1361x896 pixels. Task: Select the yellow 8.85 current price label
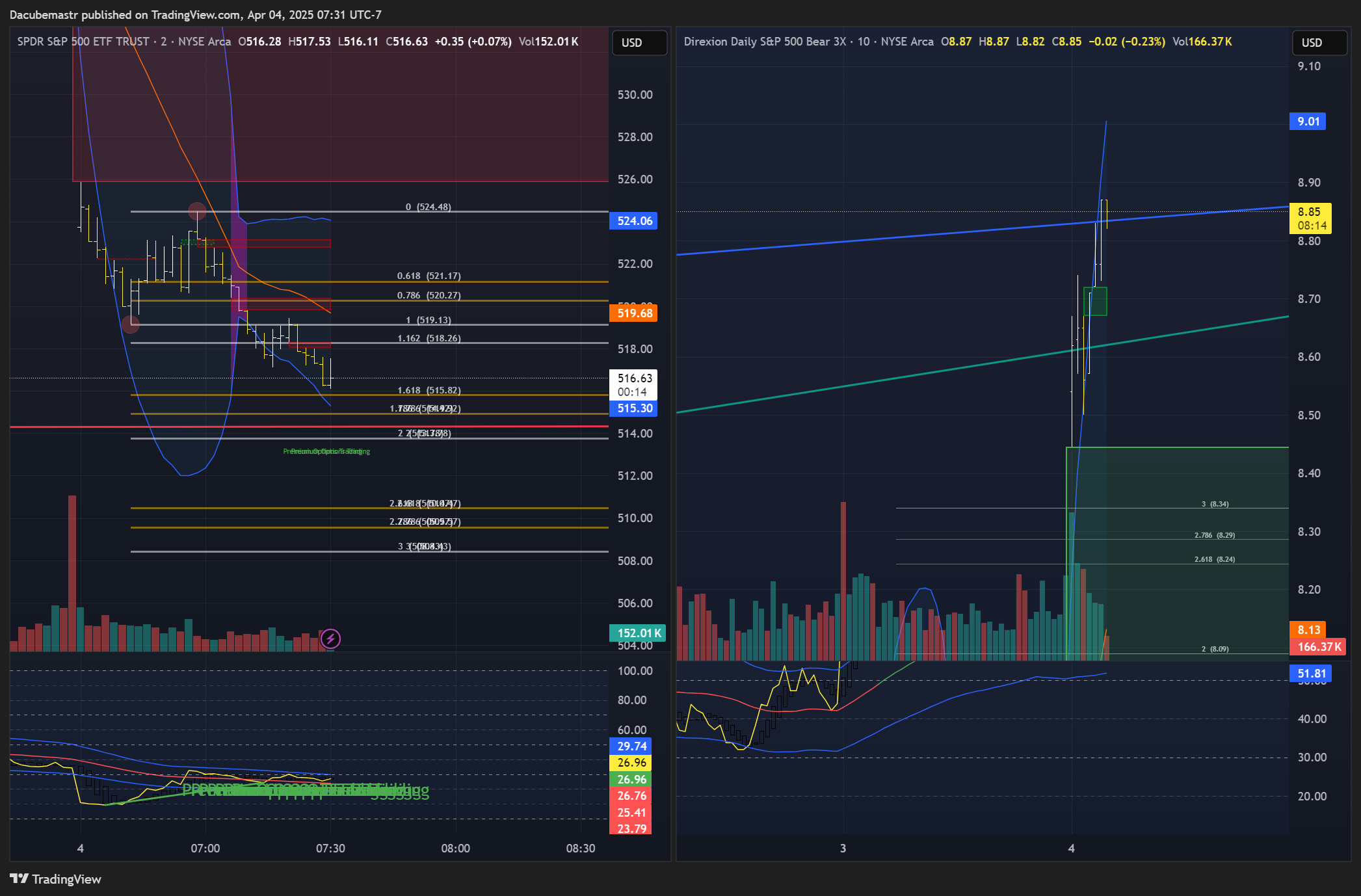pos(1310,219)
